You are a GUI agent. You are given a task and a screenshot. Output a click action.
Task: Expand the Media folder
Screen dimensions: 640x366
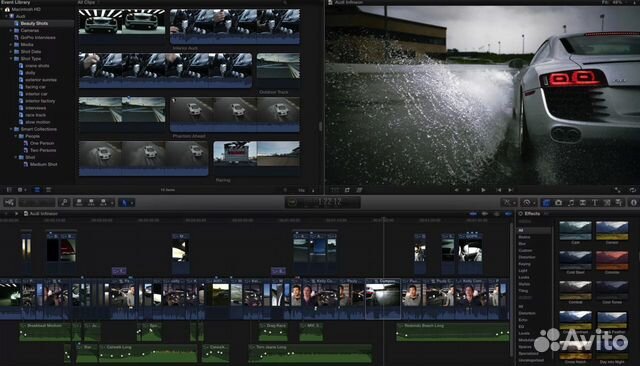(x=11, y=44)
